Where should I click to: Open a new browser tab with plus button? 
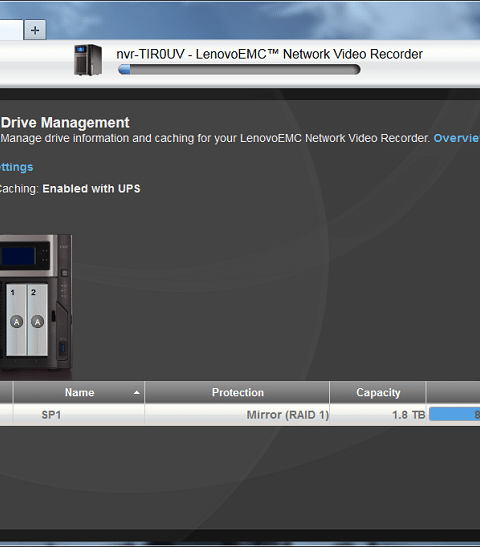coord(35,30)
